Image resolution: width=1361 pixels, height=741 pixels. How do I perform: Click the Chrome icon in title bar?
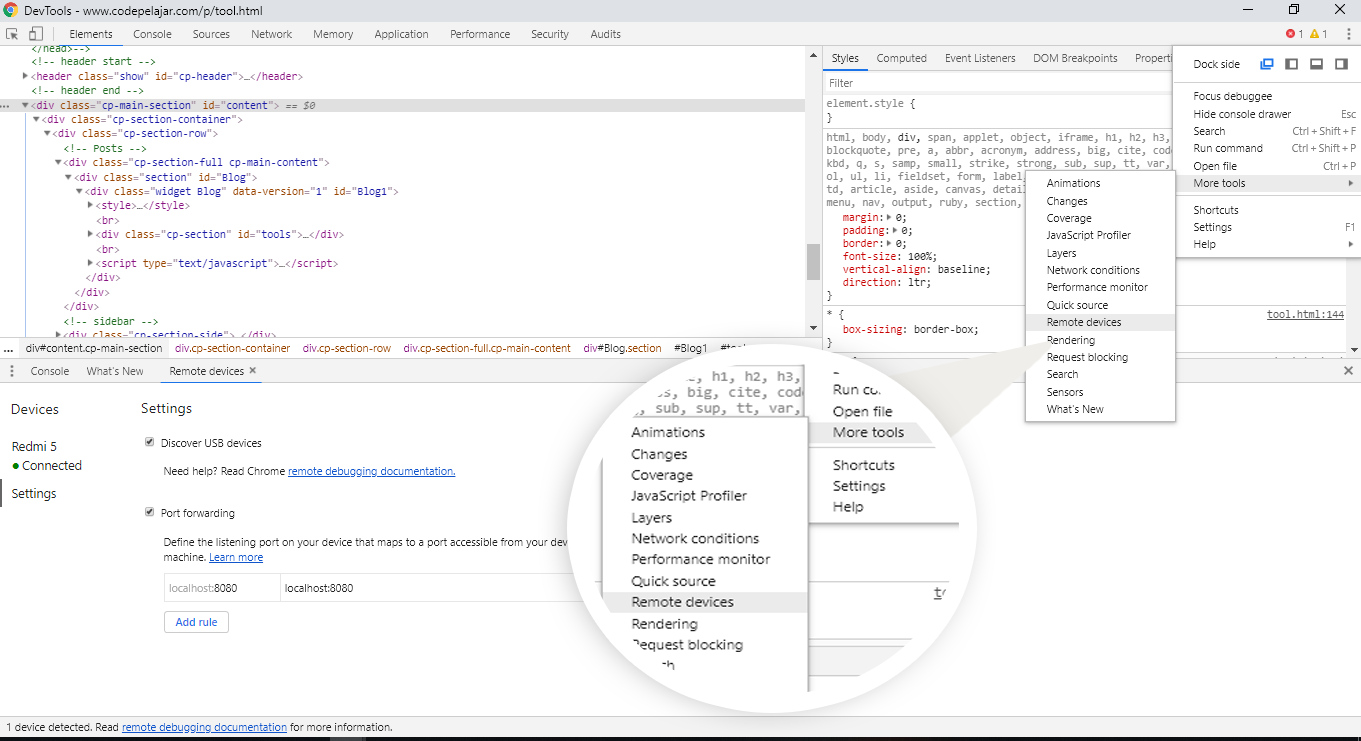coord(11,9)
